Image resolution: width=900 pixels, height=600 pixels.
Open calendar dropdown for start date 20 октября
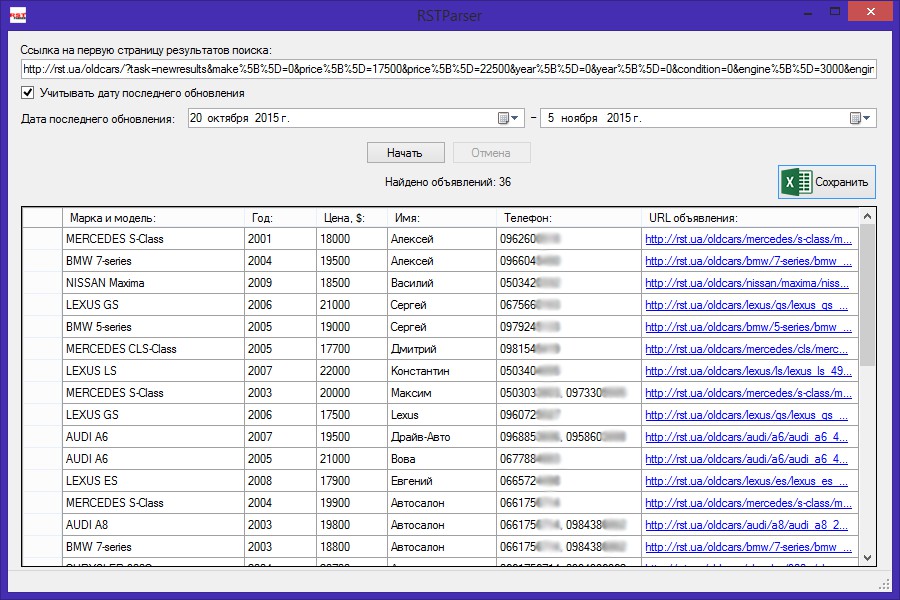click(510, 118)
